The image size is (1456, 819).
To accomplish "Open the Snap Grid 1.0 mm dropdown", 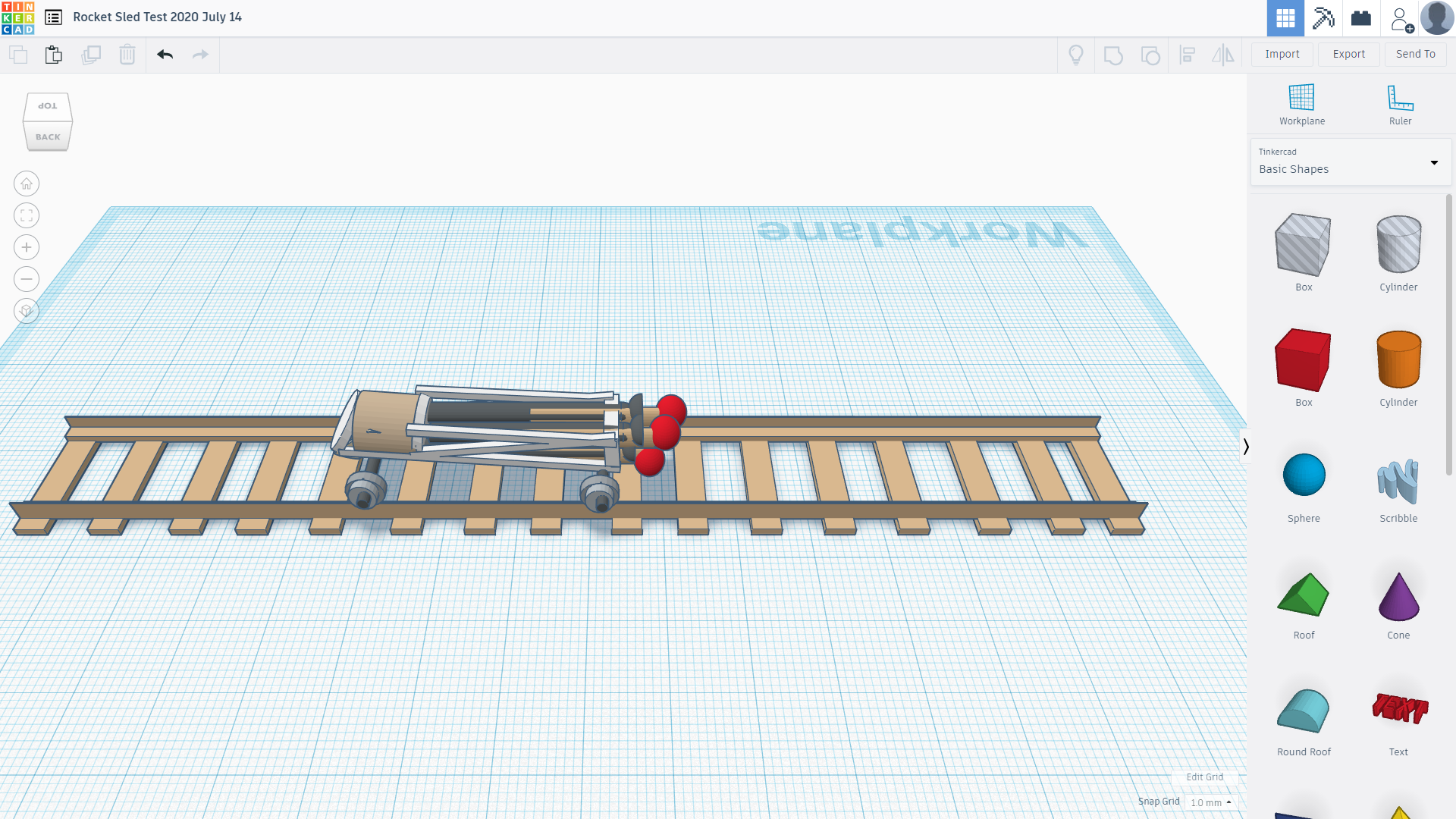I will coord(1210,802).
